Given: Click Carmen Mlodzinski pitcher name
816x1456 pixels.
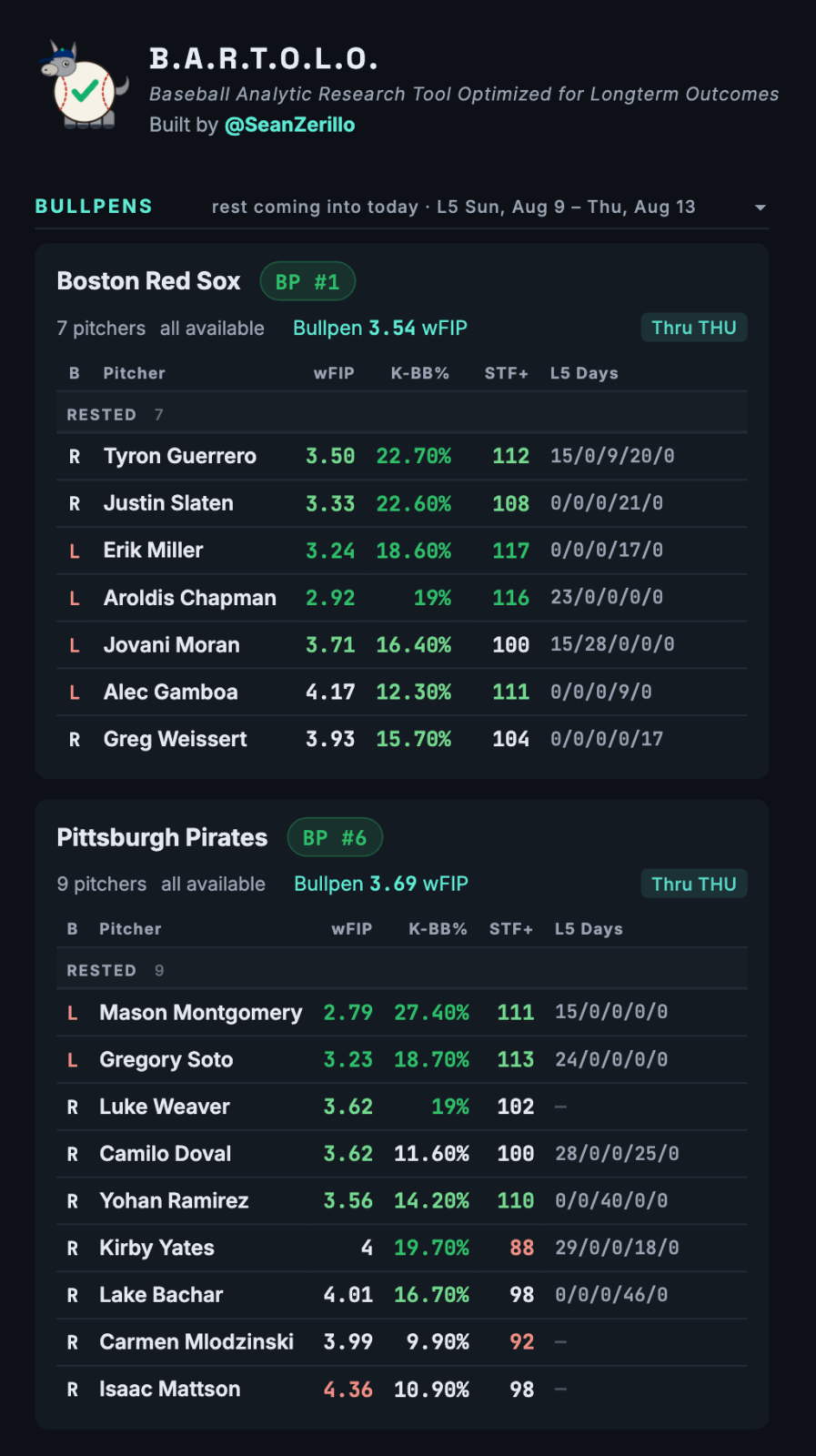Looking at the screenshot, I should (x=196, y=1342).
